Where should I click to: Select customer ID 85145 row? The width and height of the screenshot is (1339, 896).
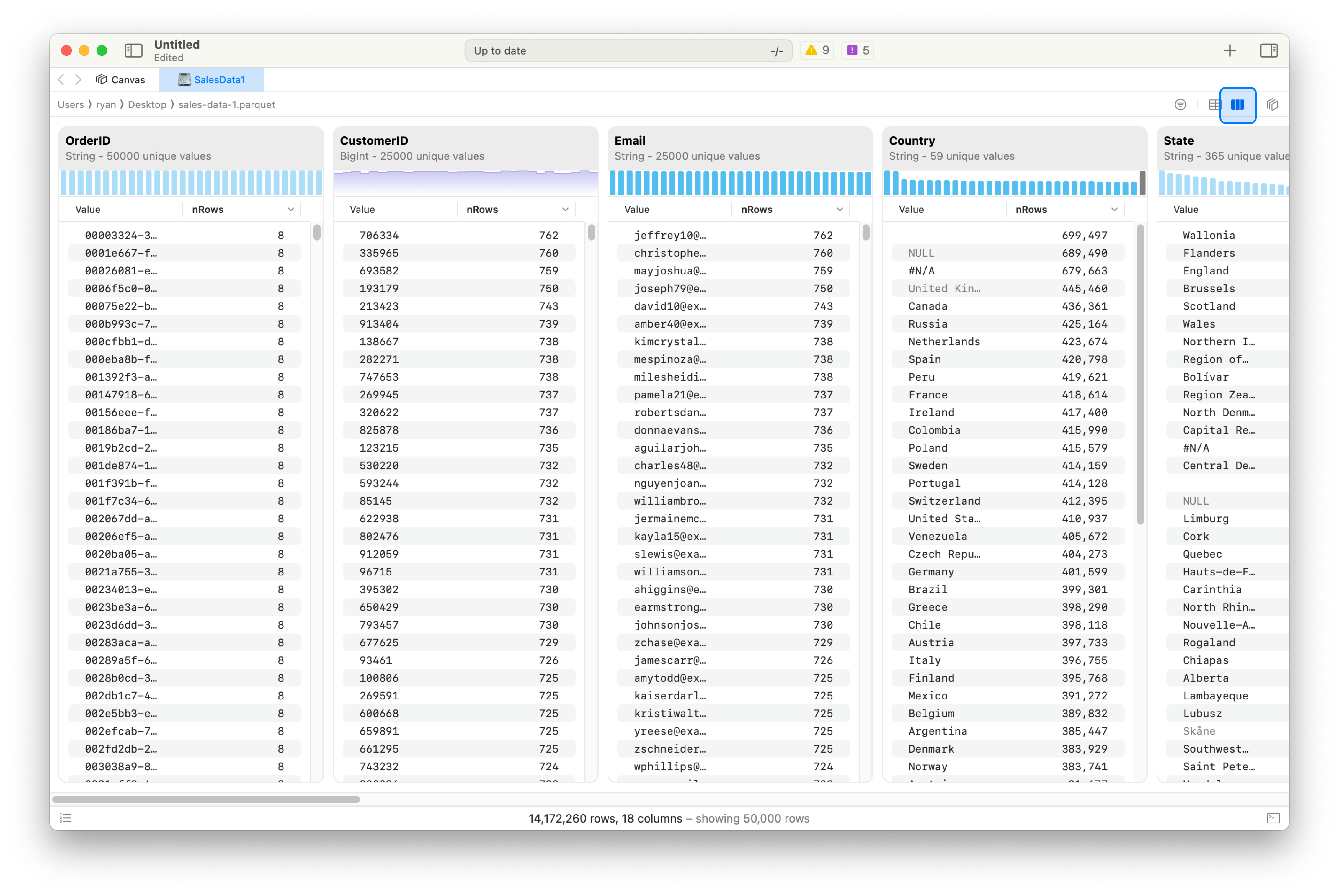[459, 501]
